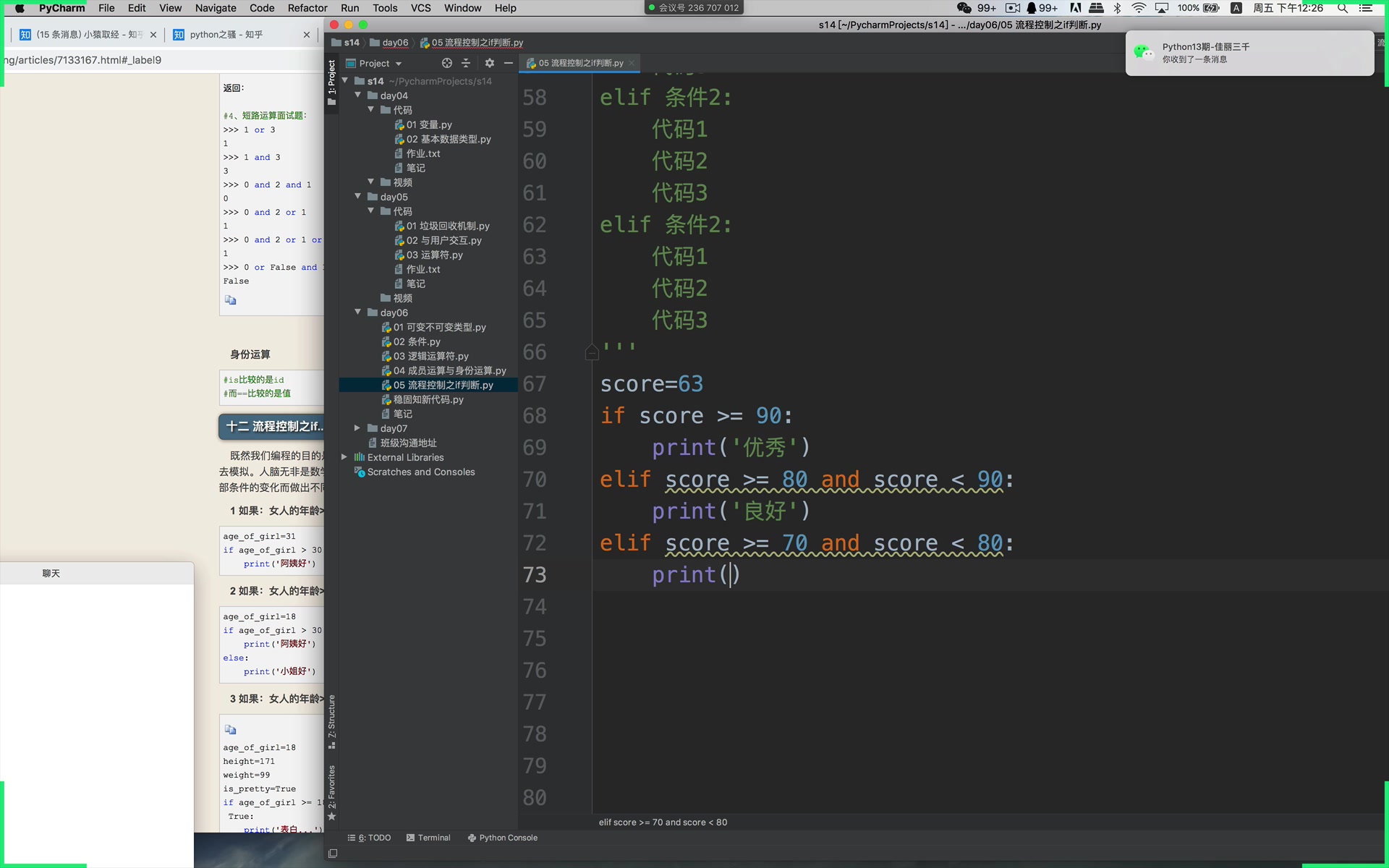Viewport: 1389px width, 868px height.
Task: Toggle the Z: Structure side tool window
Action: [x=331, y=721]
